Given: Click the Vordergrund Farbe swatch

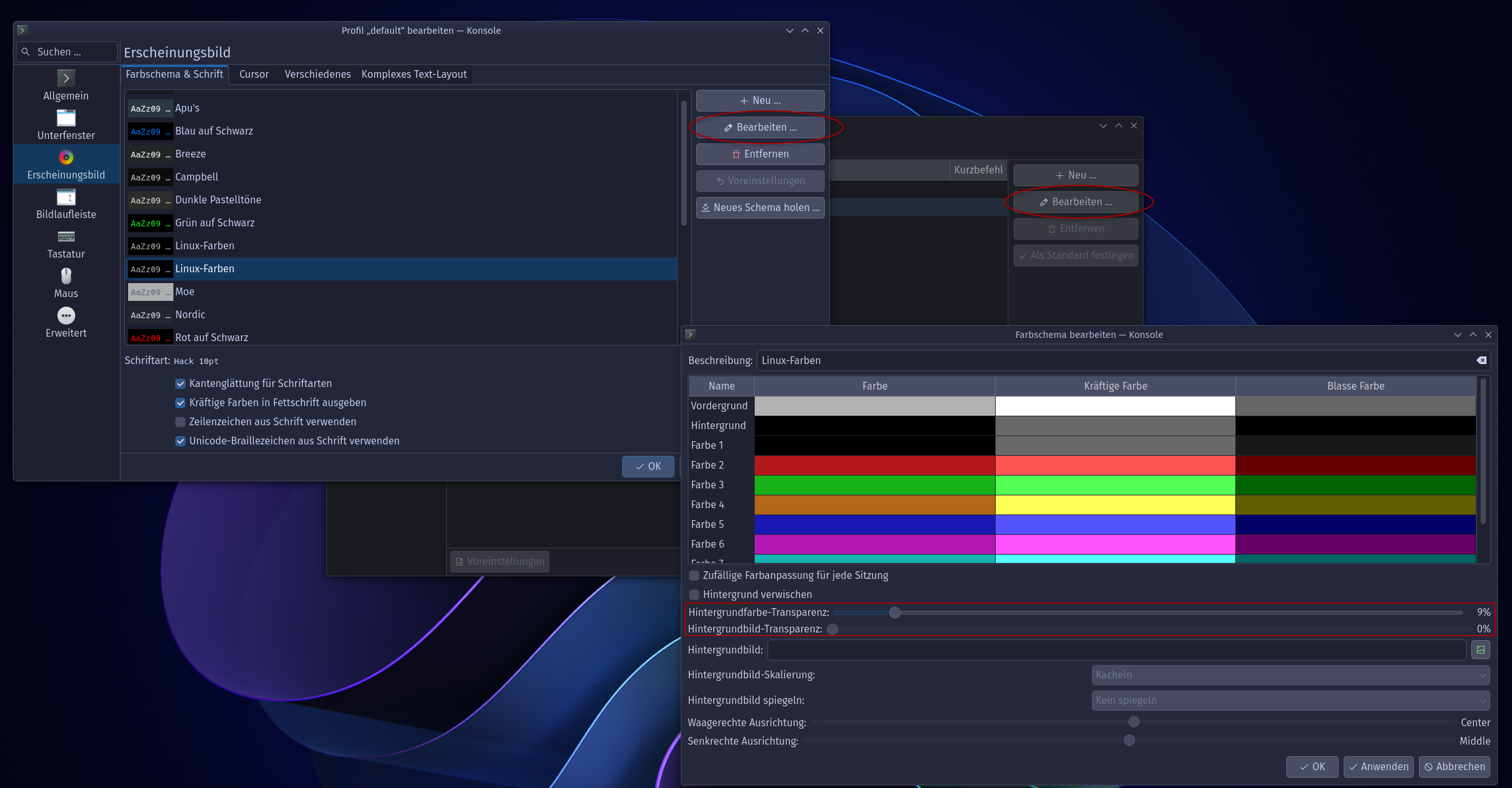Looking at the screenshot, I should 875,405.
